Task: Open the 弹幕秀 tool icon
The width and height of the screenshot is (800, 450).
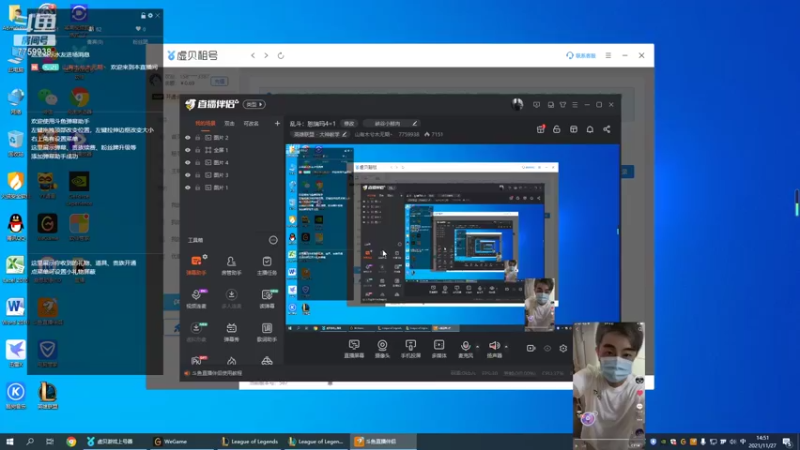Action: click(231, 332)
